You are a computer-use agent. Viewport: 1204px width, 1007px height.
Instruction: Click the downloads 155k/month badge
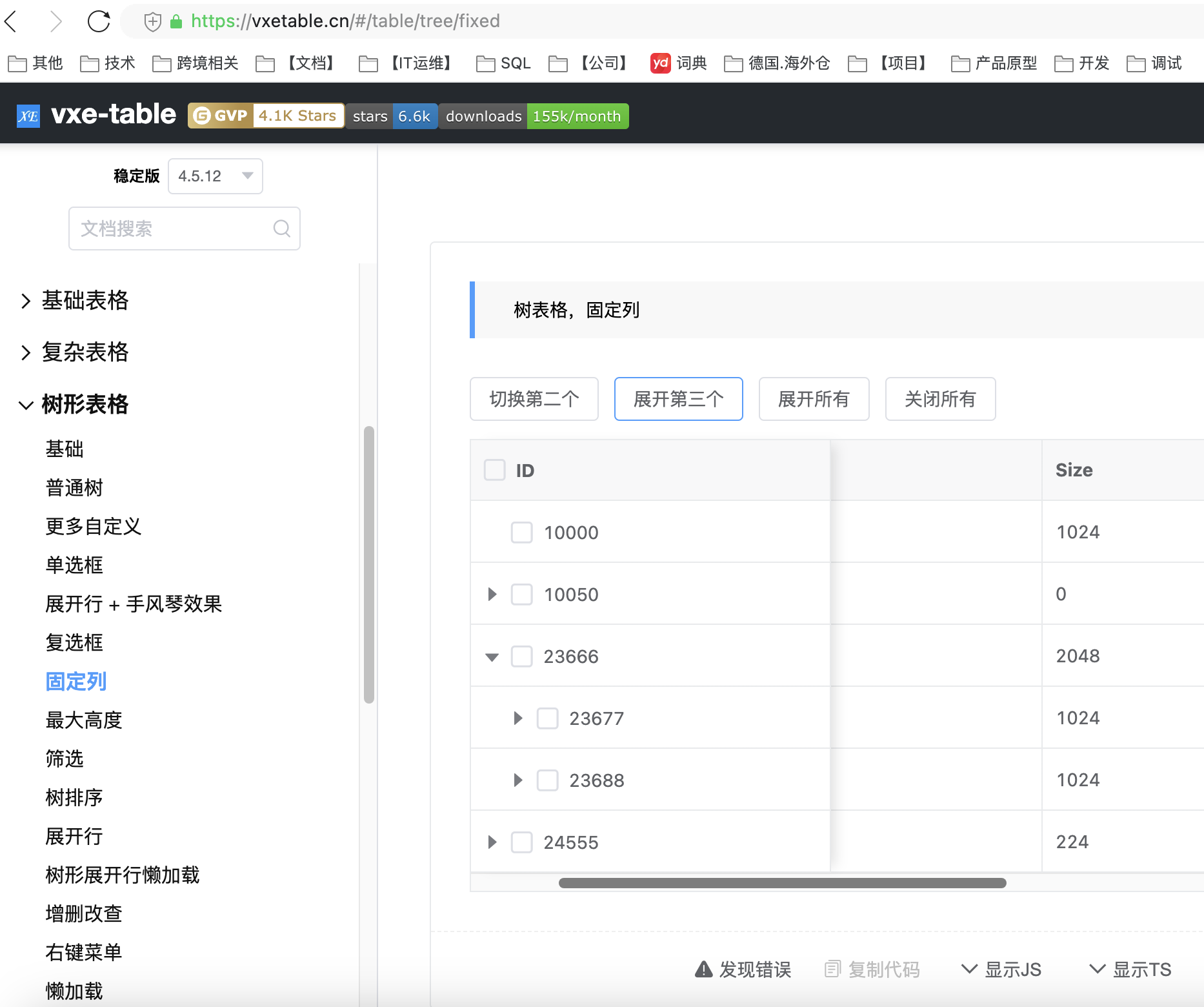tap(534, 116)
